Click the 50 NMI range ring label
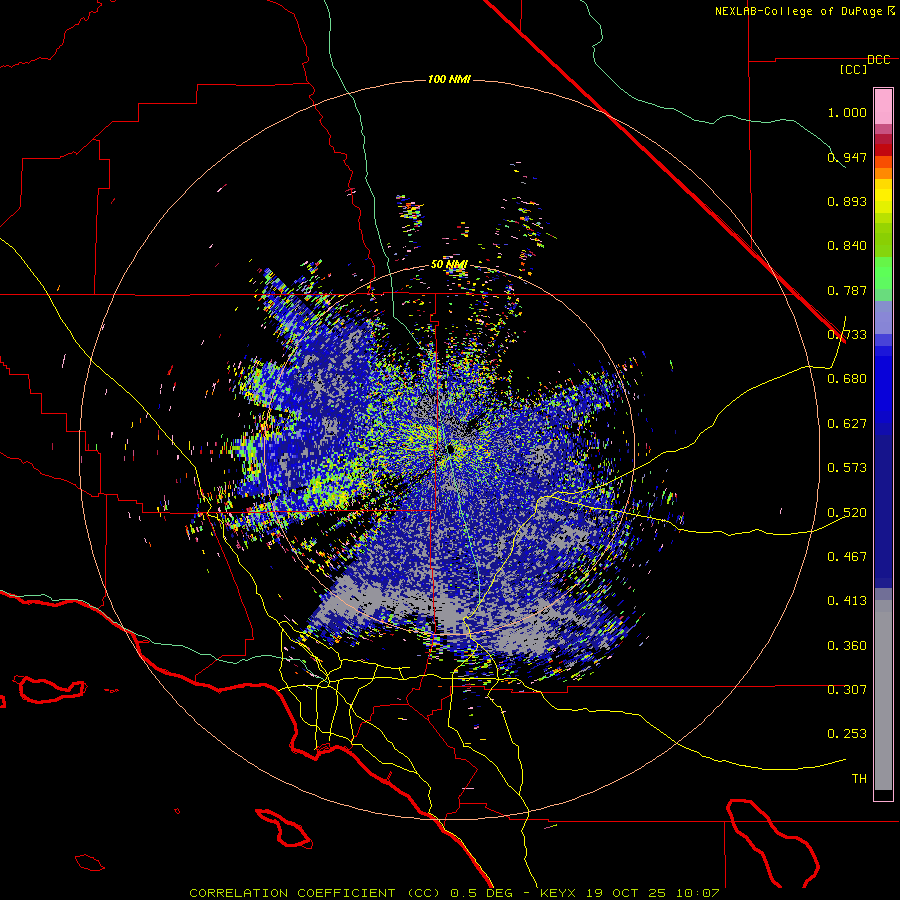The image size is (900, 900). (449, 265)
